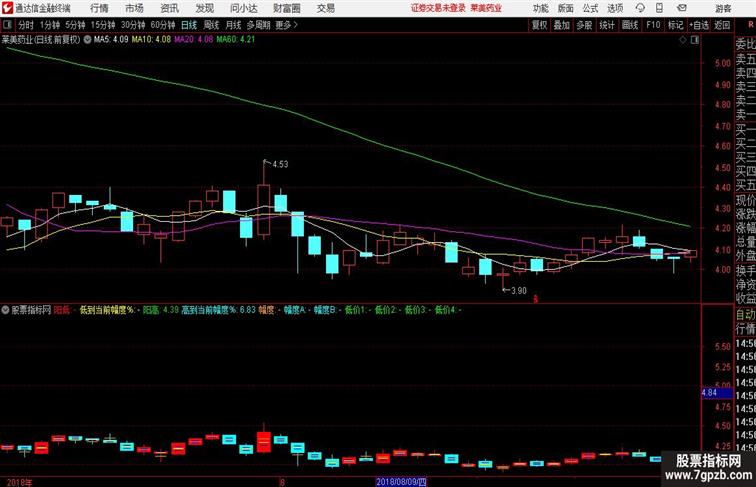The image size is (756, 487).
Task: Open the 功能 menu
Action: (x=540, y=8)
